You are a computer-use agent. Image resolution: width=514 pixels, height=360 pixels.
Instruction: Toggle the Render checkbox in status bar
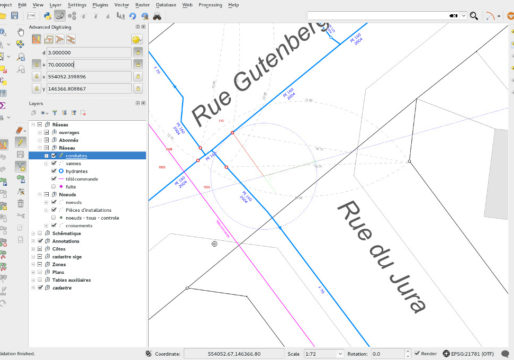417,353
